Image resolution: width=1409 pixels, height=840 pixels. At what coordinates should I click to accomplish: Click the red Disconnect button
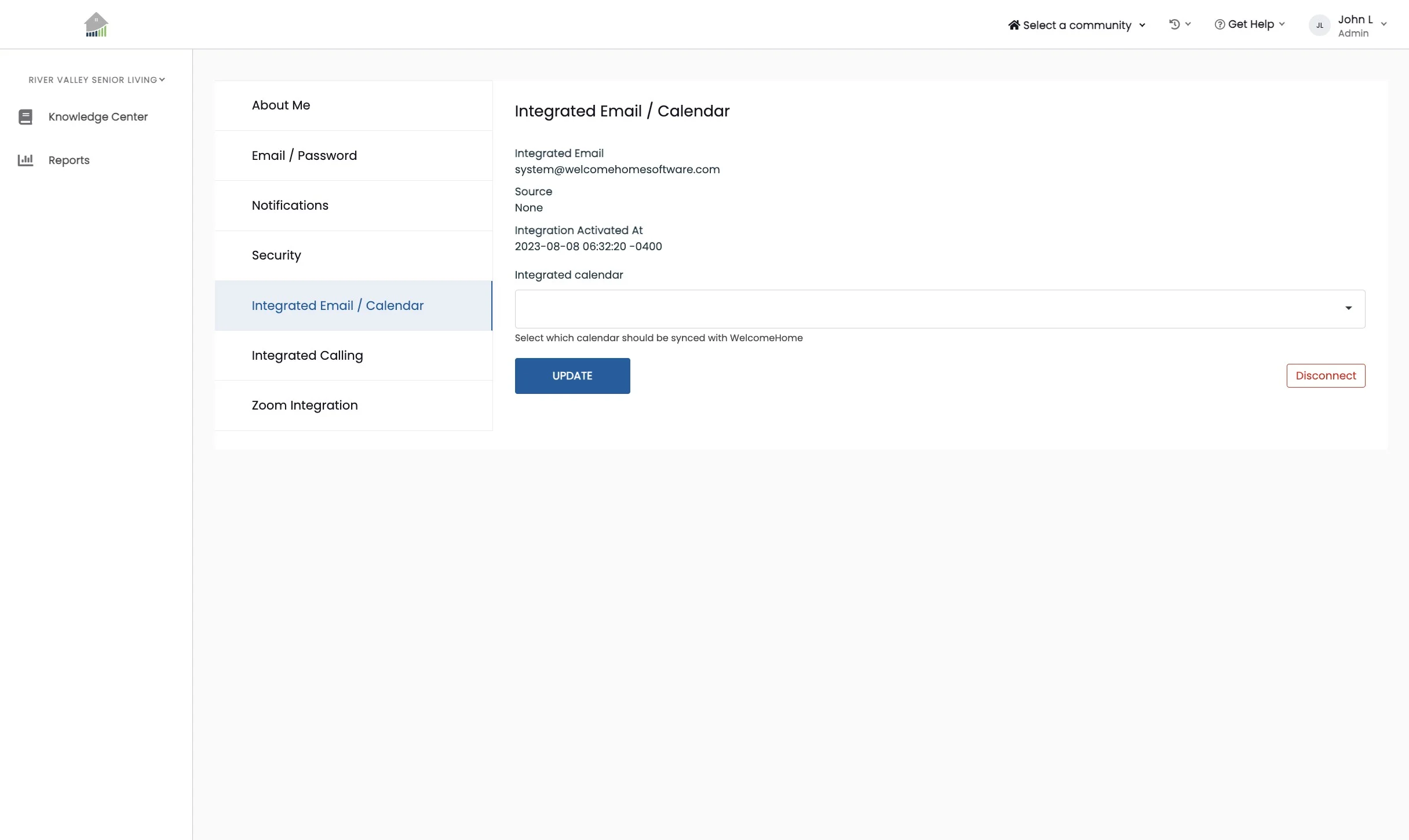(x=1326, y=375)
